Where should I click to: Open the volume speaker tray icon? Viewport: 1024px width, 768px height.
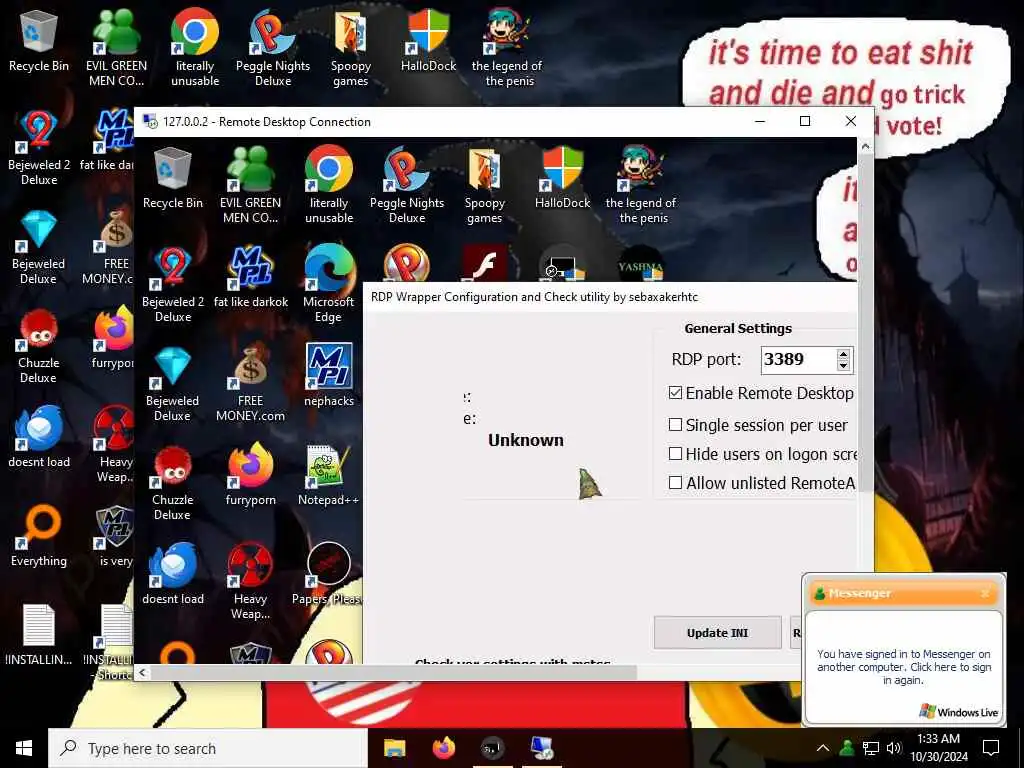(894, 748)
